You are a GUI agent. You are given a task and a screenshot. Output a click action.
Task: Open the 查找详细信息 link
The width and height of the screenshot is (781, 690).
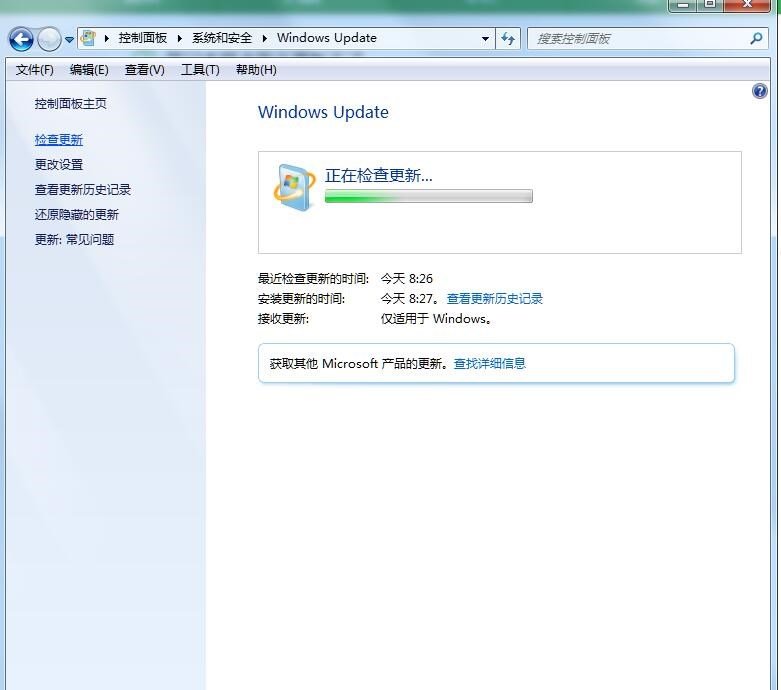[x=490, y=363]
